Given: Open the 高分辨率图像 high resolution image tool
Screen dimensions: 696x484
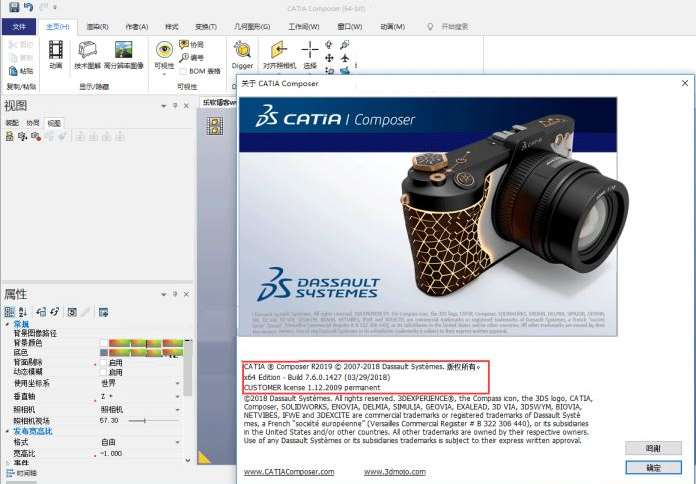Looking at the screenshot, I should click(124, 51).
